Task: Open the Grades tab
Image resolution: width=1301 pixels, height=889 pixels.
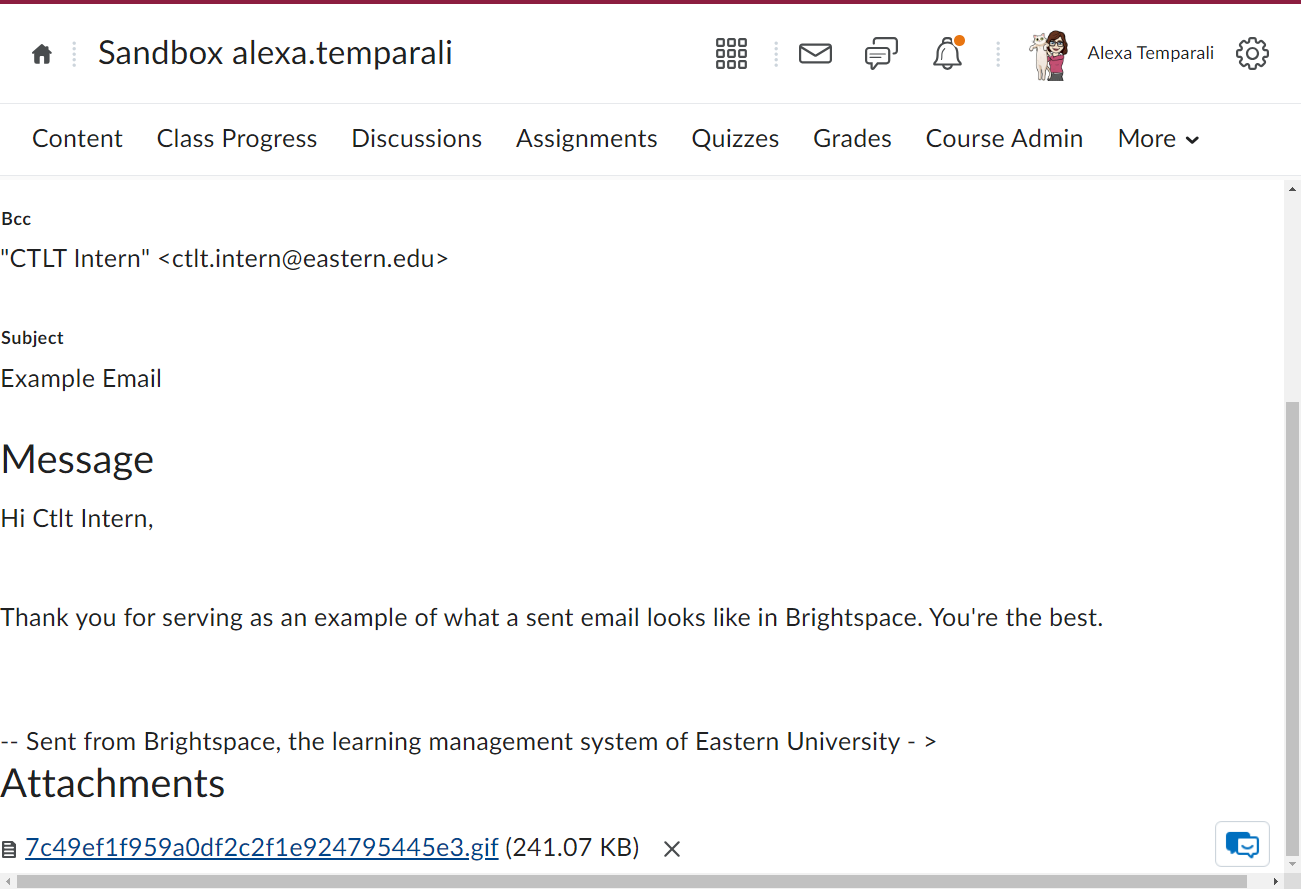Action: pyautogui.click(x=852, y=139)
